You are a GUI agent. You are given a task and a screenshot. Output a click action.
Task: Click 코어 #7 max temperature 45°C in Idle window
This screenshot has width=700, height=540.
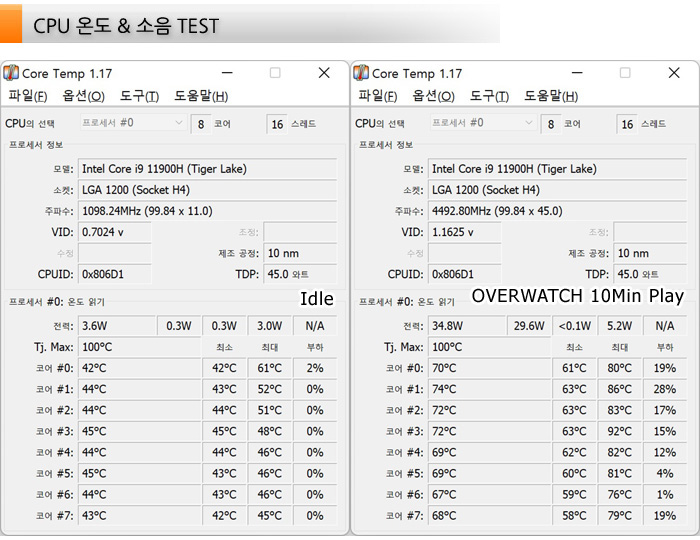[x=270, y=515]
